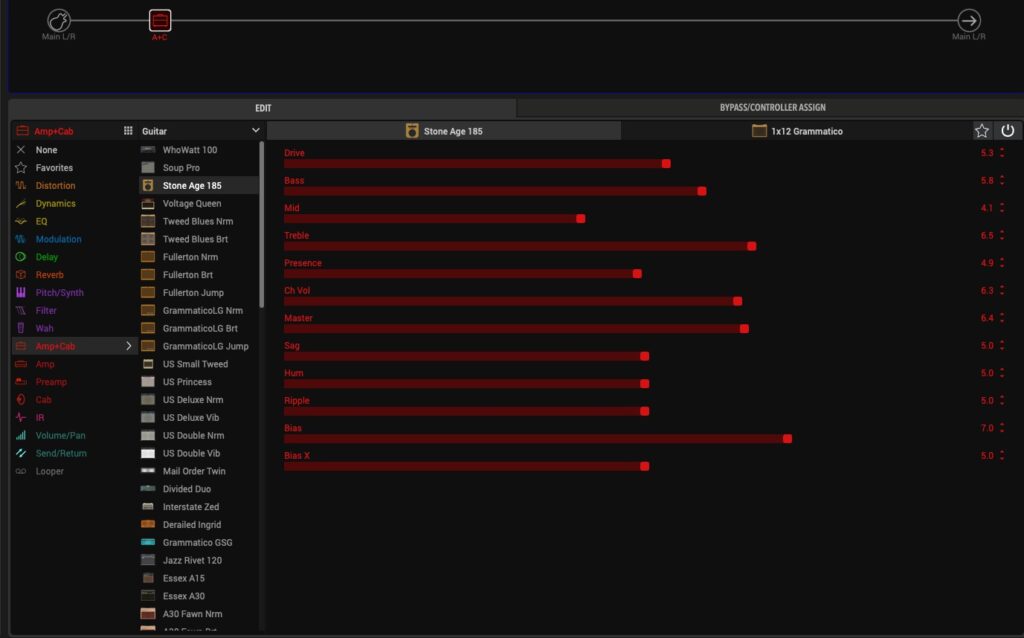Select the Distortion category icon

(21, 186)
